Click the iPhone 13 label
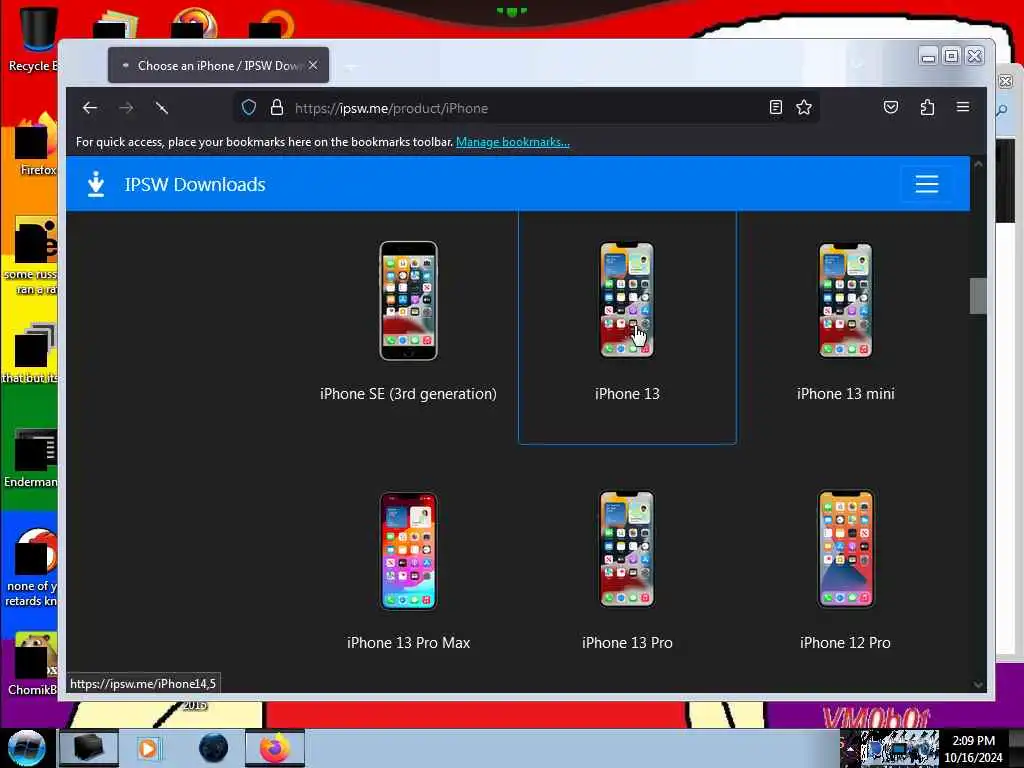The width and height of the screenshot is (1024, 768). [x=627, y=394]
